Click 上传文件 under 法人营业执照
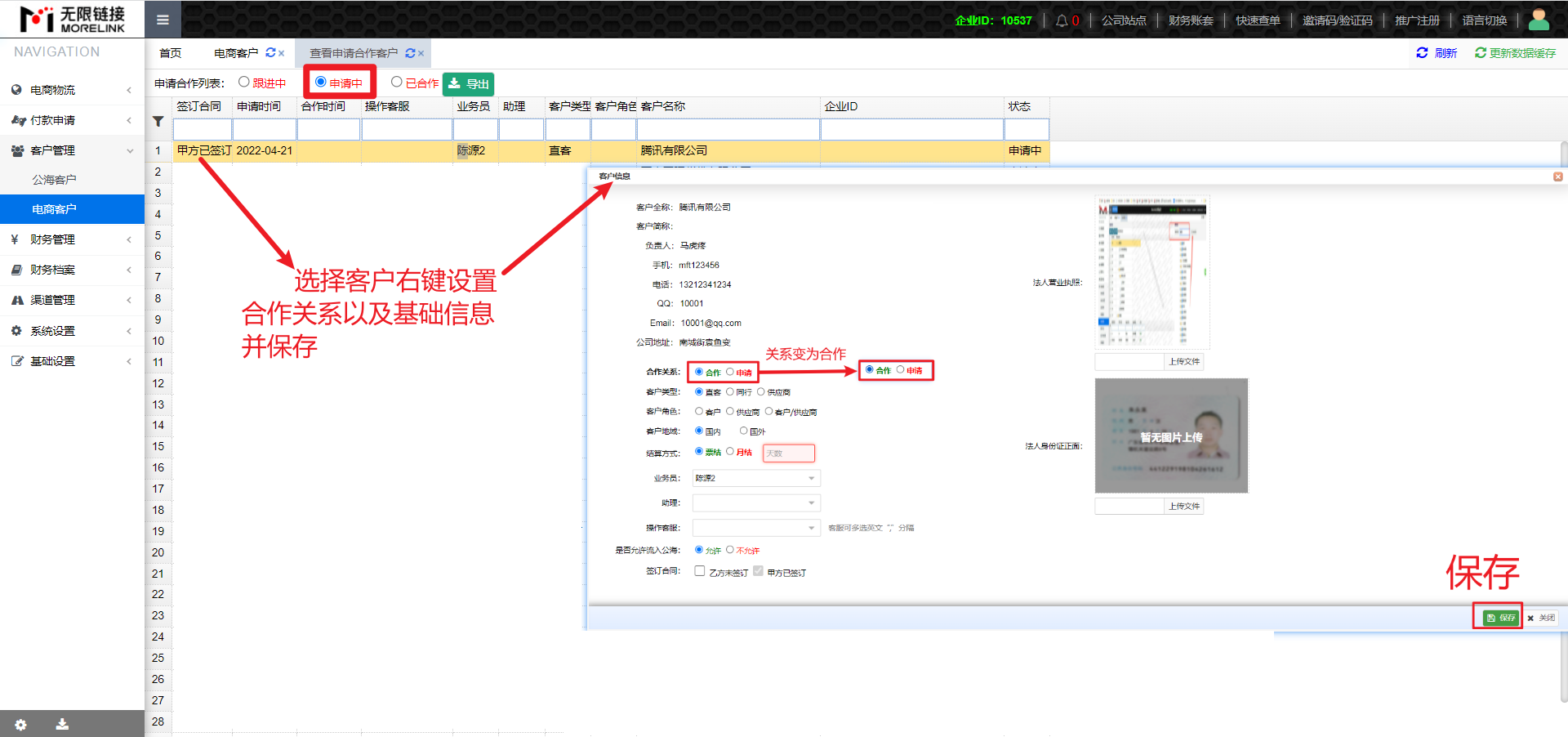Viewport: 1568px width, 737px height. tap(1183, 361)
